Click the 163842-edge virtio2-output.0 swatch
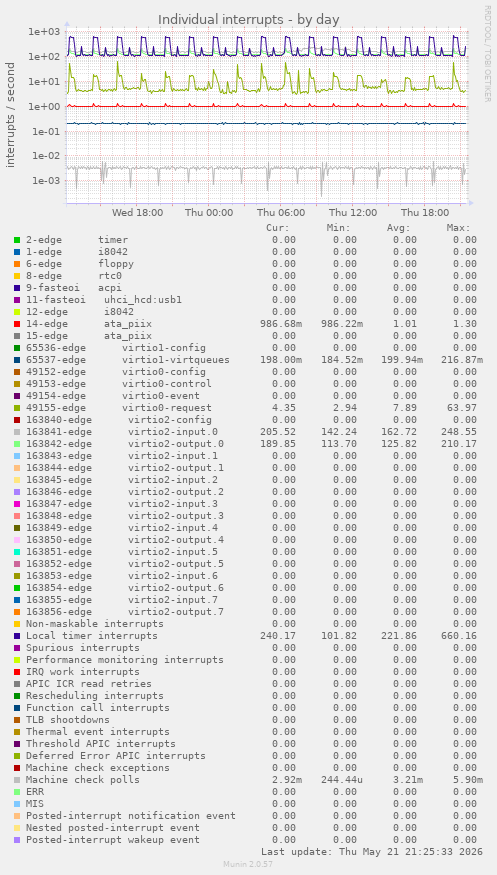Viewport: 497px width, 875px height. (x=17, y=444)
